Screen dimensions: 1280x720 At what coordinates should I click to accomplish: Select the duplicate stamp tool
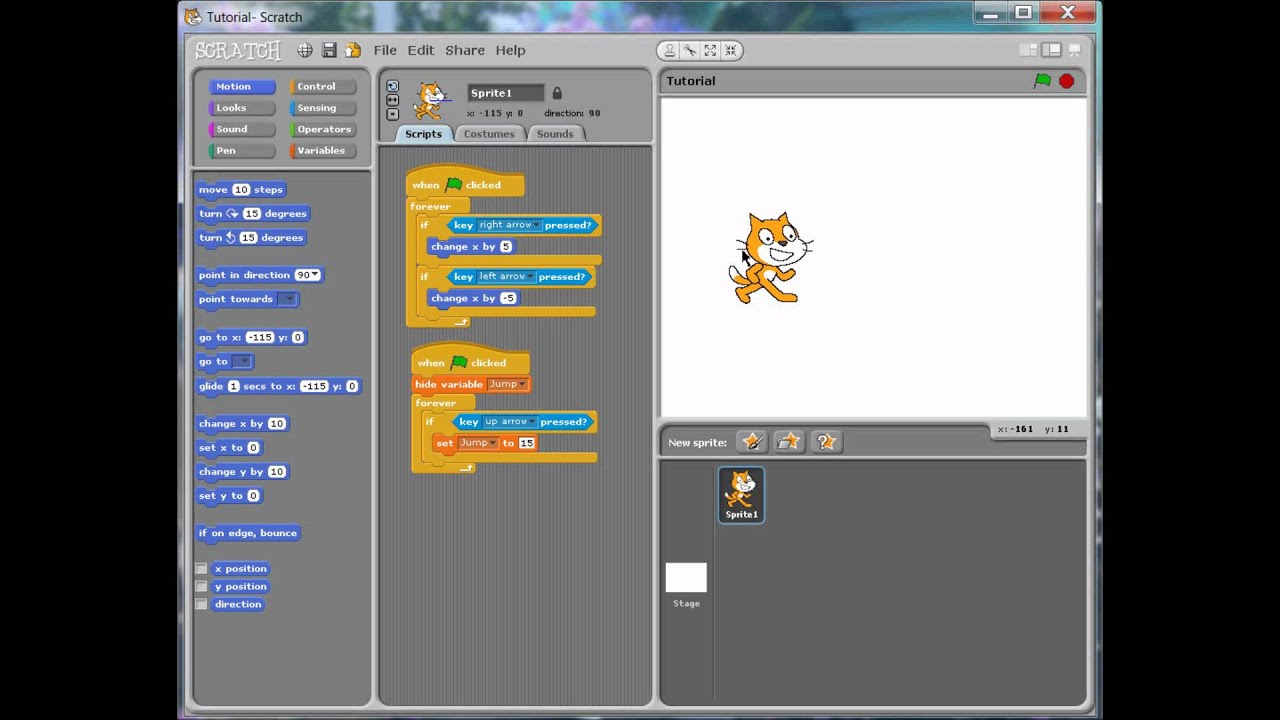point(669,50)
